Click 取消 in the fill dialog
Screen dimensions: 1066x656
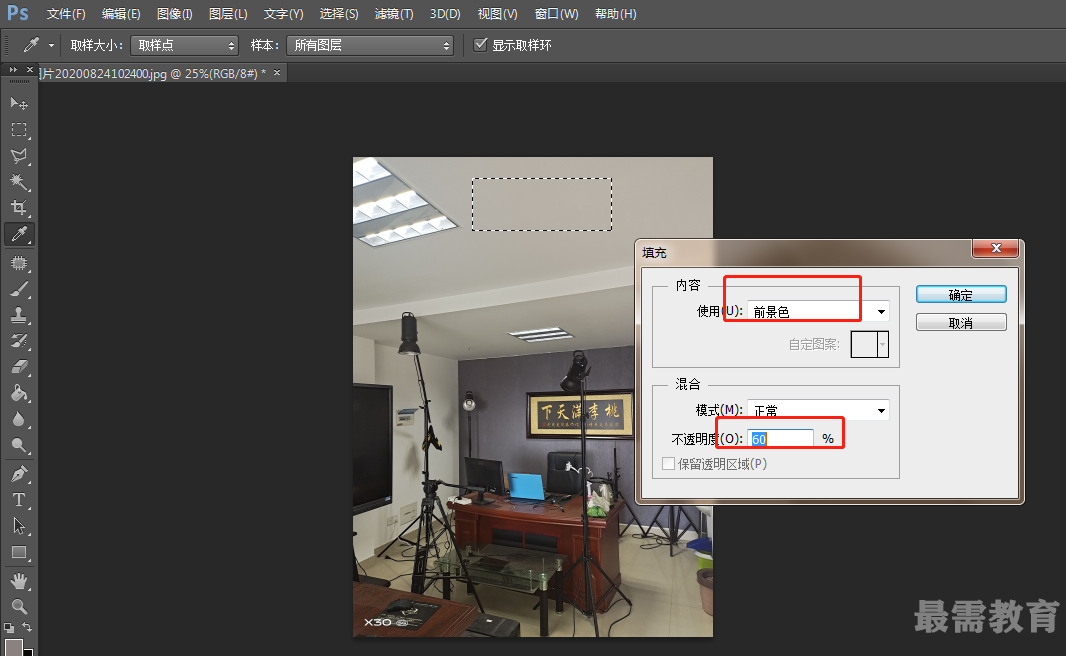(x=961, y=322)
